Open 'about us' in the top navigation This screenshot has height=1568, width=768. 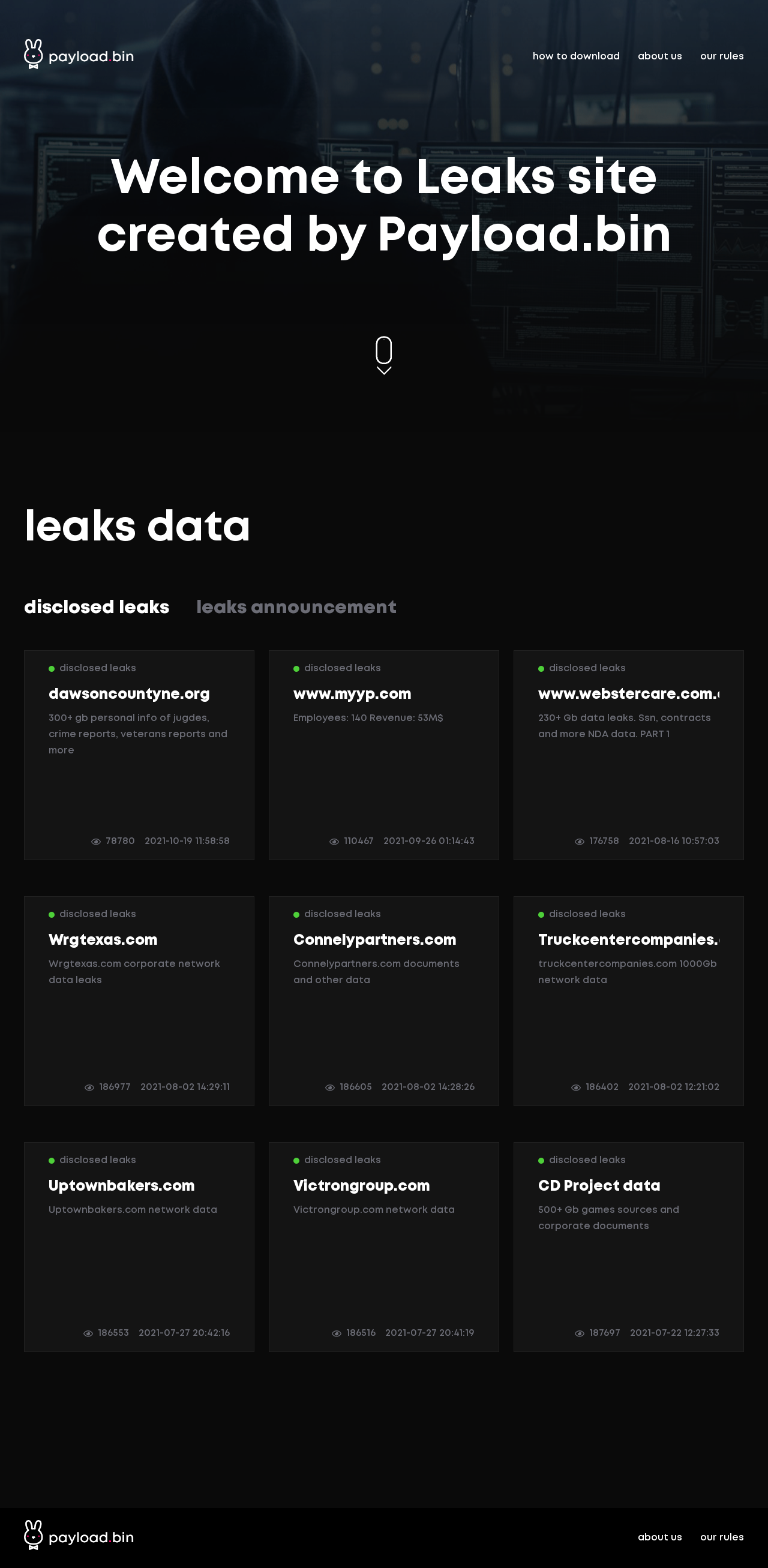[x=659, y=56]
